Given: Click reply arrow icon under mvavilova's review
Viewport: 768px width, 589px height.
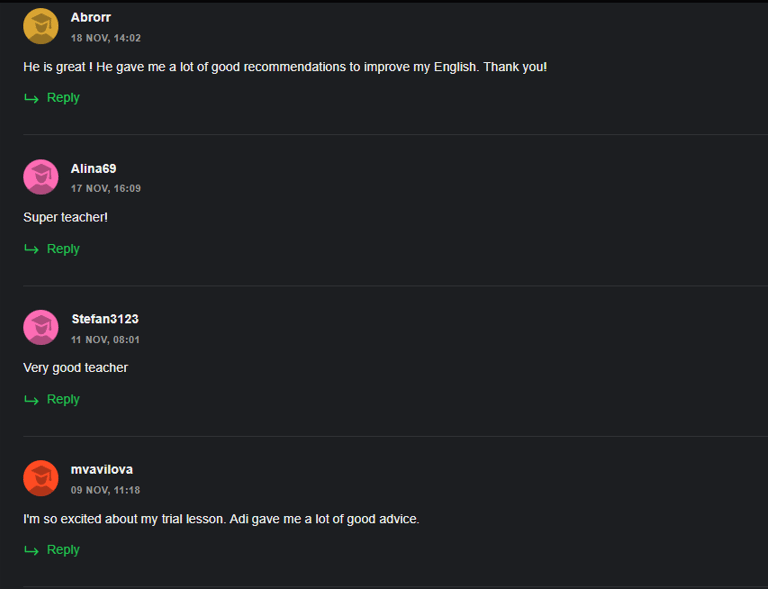Looking at the screenshot, I should [x=31, y=550].
